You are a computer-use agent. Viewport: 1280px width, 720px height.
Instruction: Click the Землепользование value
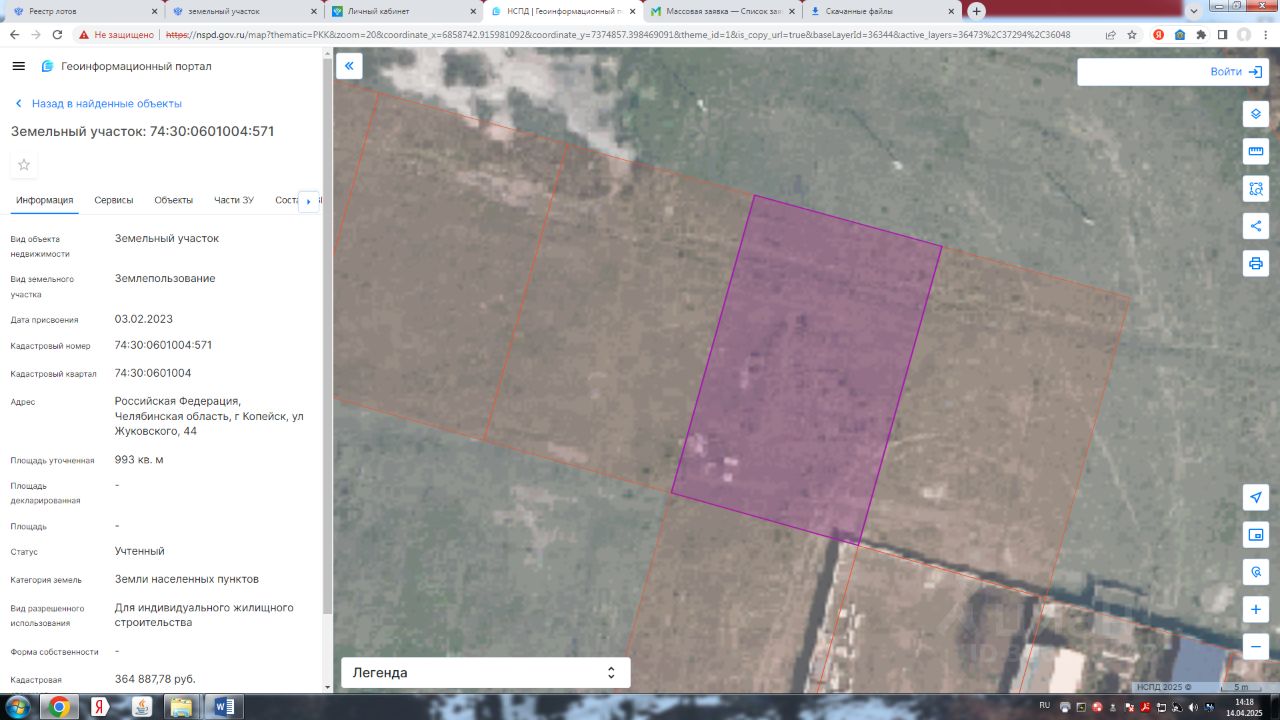click(165, 278)
